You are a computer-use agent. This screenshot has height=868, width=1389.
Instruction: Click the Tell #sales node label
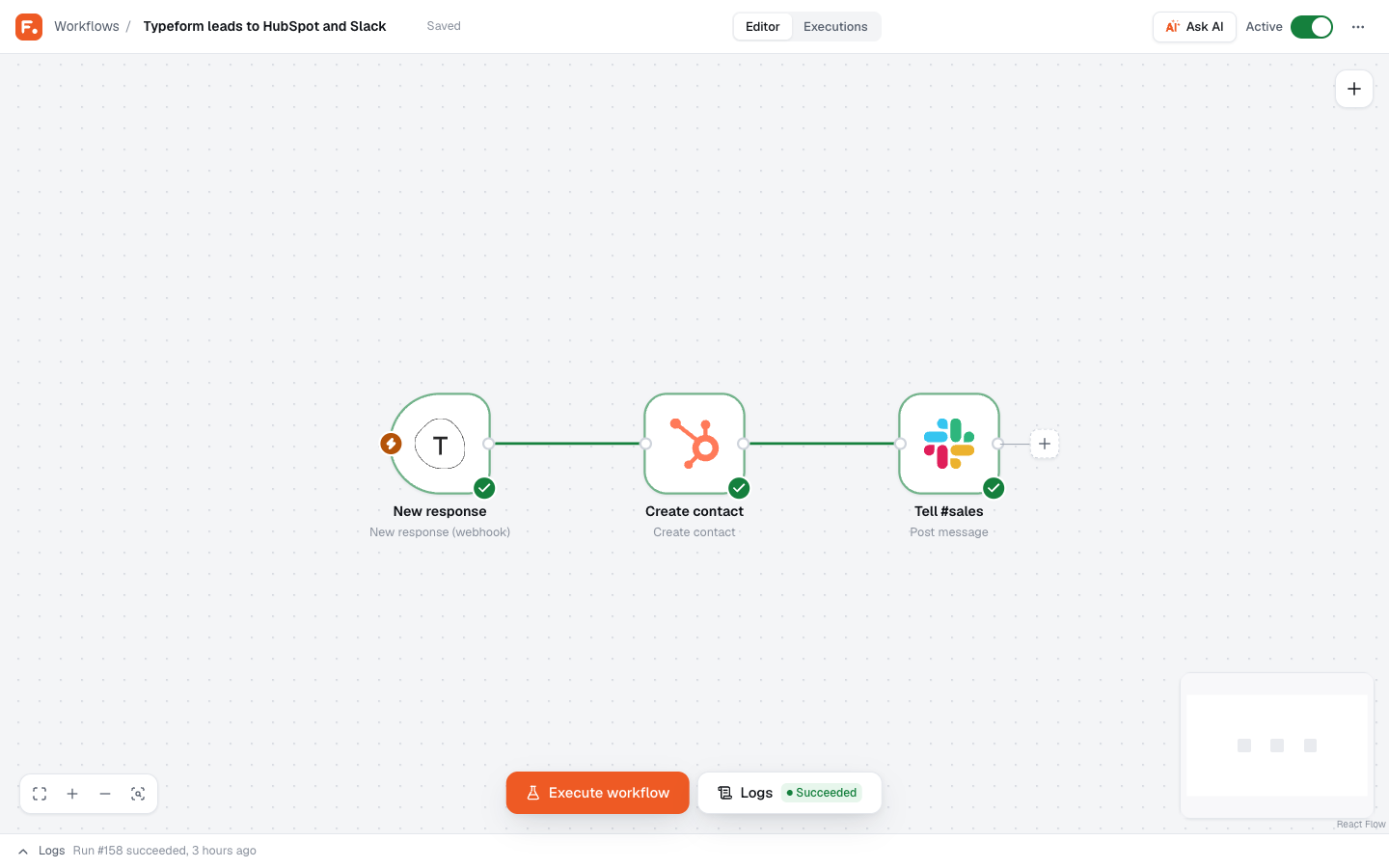click(949, 511)
